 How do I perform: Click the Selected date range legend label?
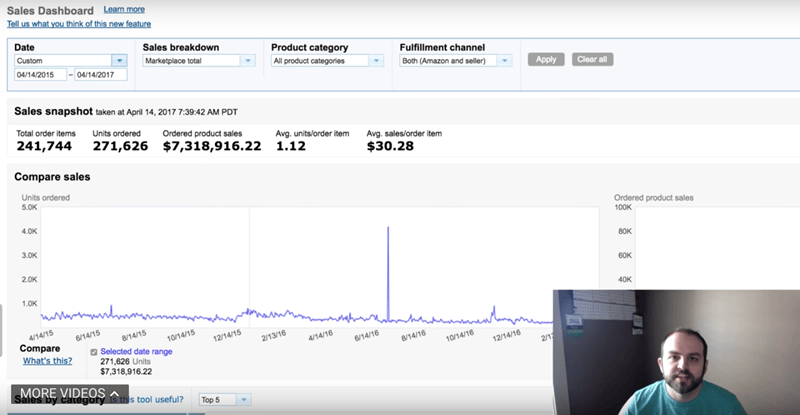pyautogui.click(x=139, y=352)
